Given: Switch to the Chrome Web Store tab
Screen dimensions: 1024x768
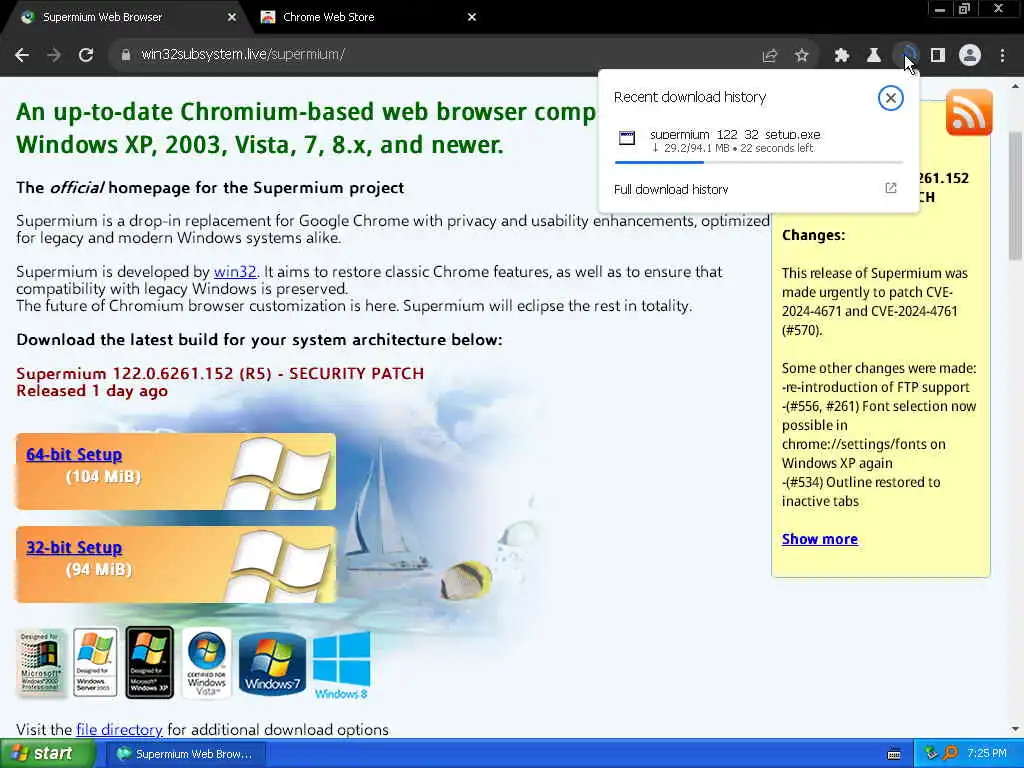Looking at the screenshot, I should click(363, 17).
